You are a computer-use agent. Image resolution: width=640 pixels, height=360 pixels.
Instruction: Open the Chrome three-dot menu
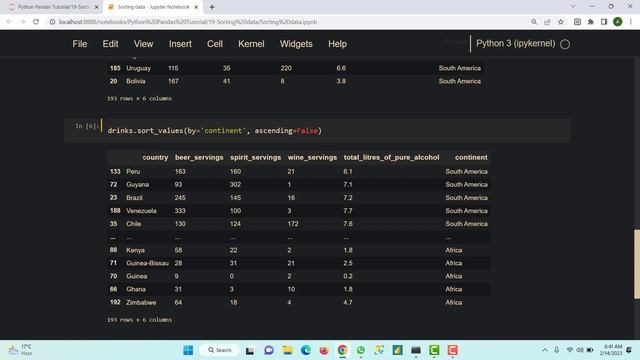point(631,22)
